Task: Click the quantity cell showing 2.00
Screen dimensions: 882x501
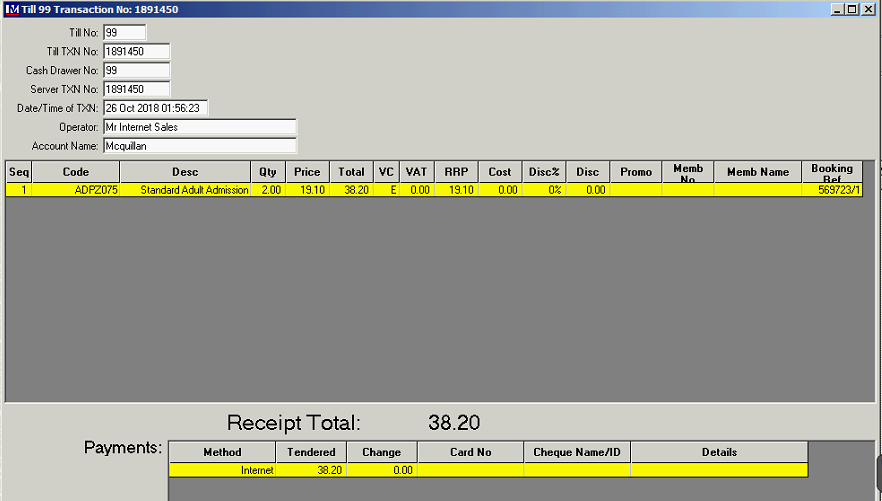Action: click(268, 190)
